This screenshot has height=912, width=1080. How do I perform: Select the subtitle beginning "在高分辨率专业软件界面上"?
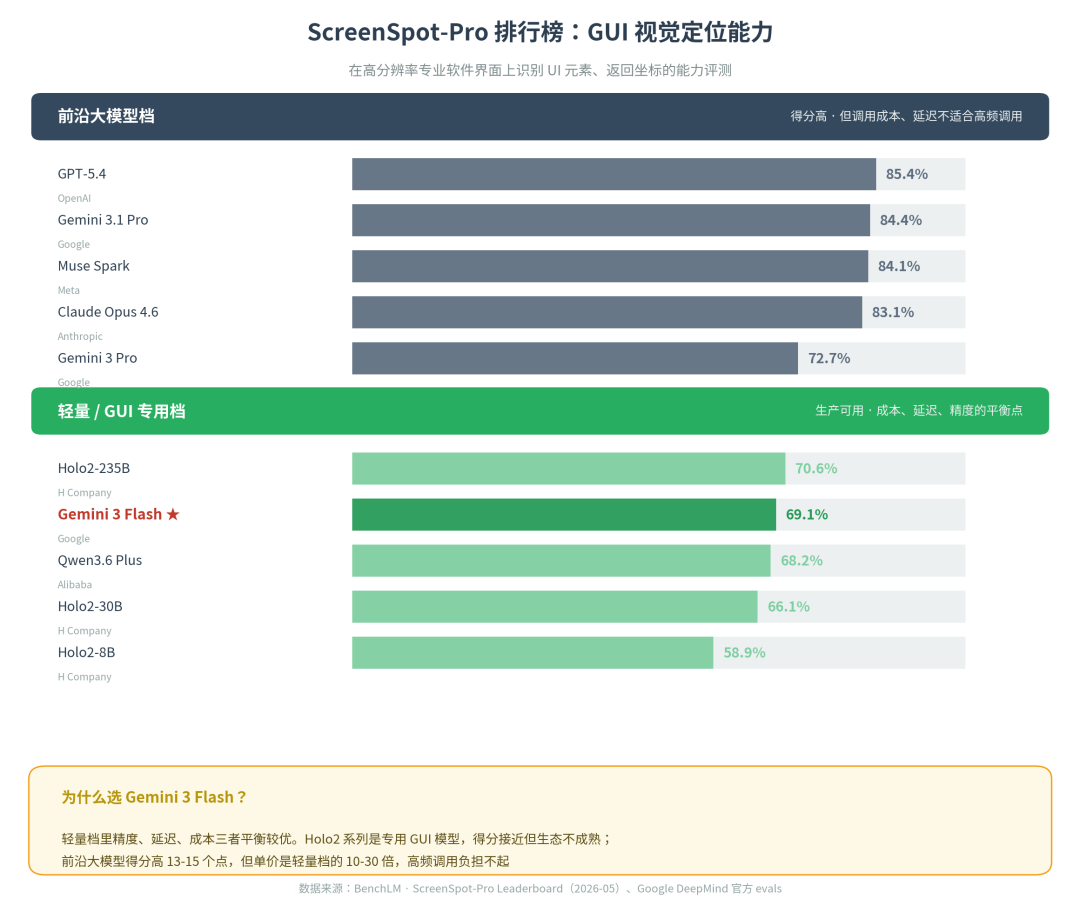coord(540,70)
